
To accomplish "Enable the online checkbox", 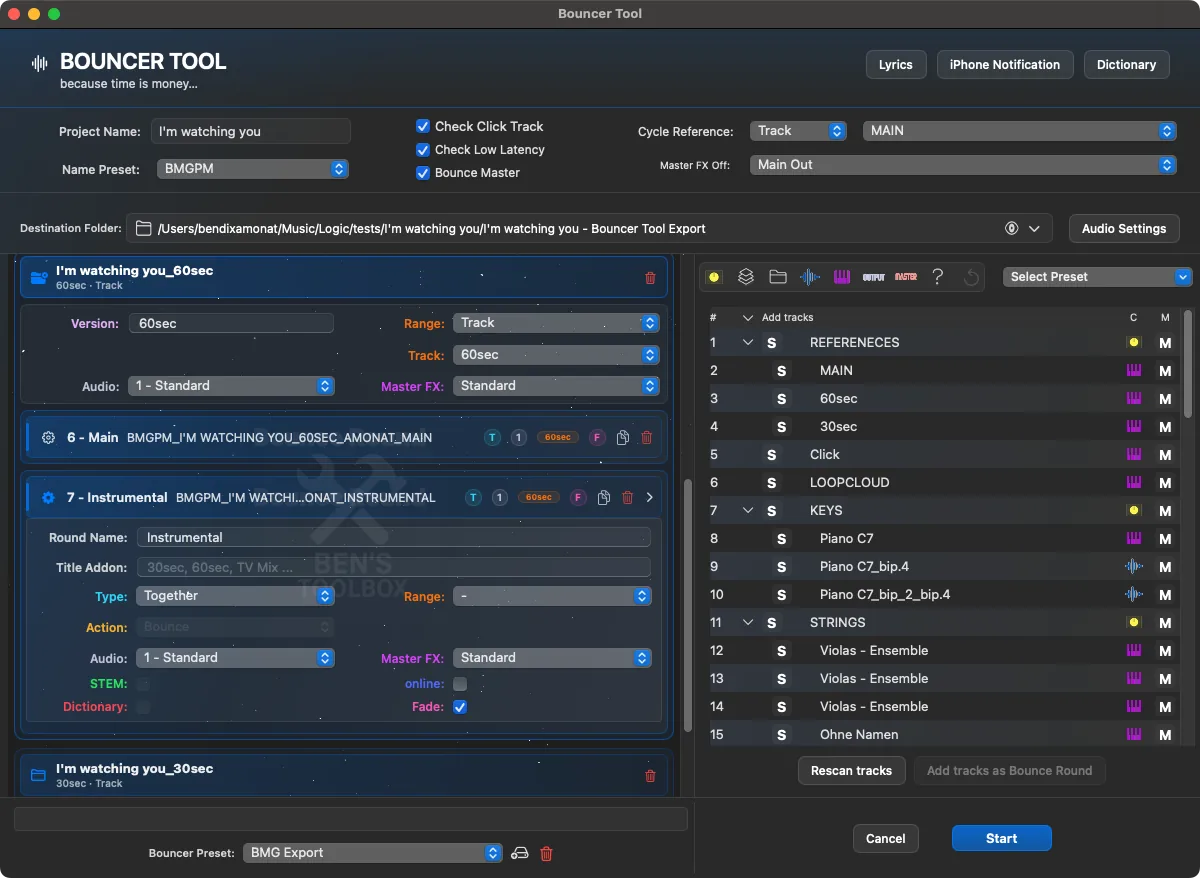I will (460, 684).
